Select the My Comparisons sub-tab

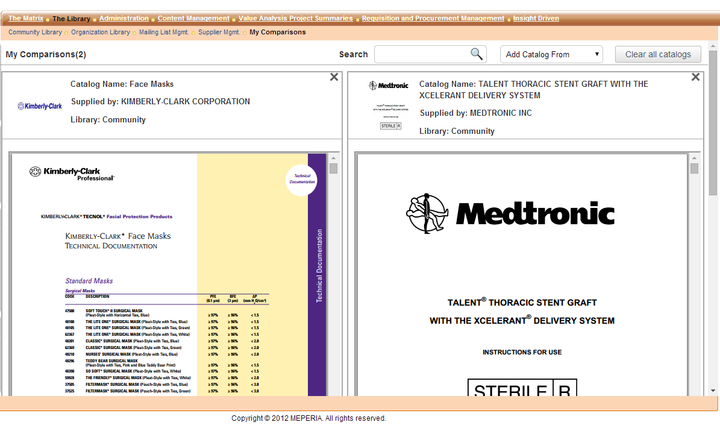[277, 32]
